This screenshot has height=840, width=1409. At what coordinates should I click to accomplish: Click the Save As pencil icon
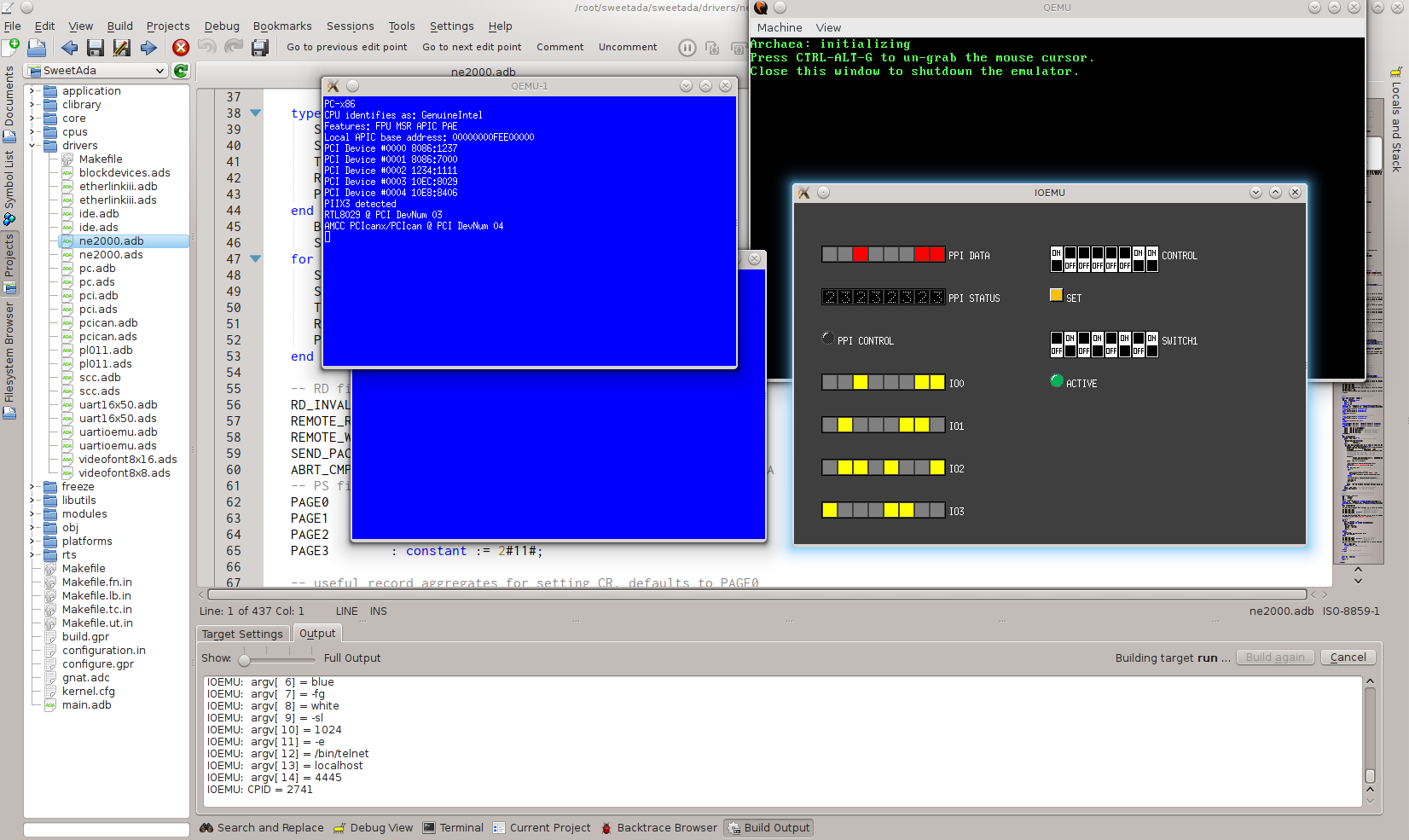pos(122,48)
